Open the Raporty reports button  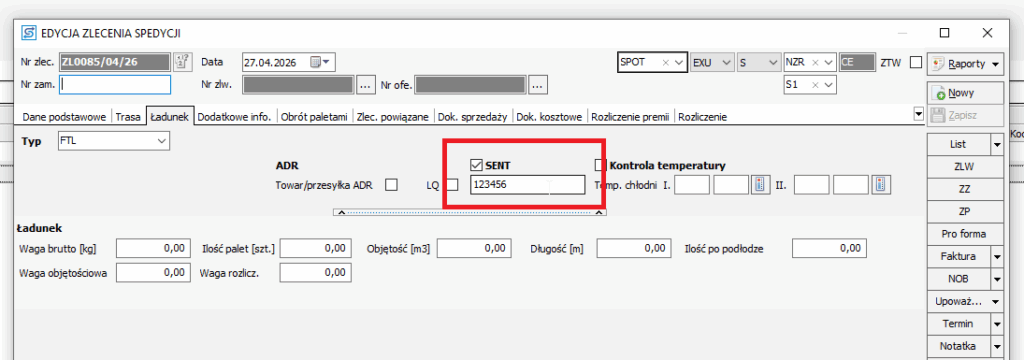point(965,63)
